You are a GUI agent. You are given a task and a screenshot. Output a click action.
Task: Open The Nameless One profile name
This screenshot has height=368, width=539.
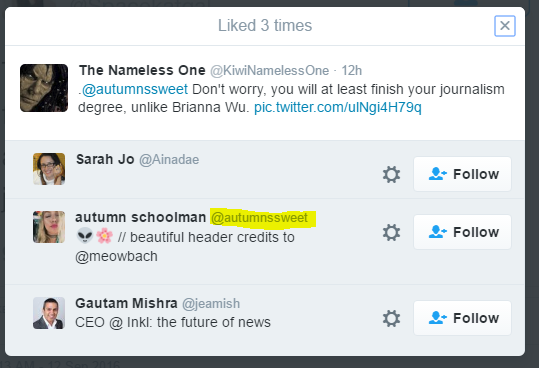tap(142, 70)
